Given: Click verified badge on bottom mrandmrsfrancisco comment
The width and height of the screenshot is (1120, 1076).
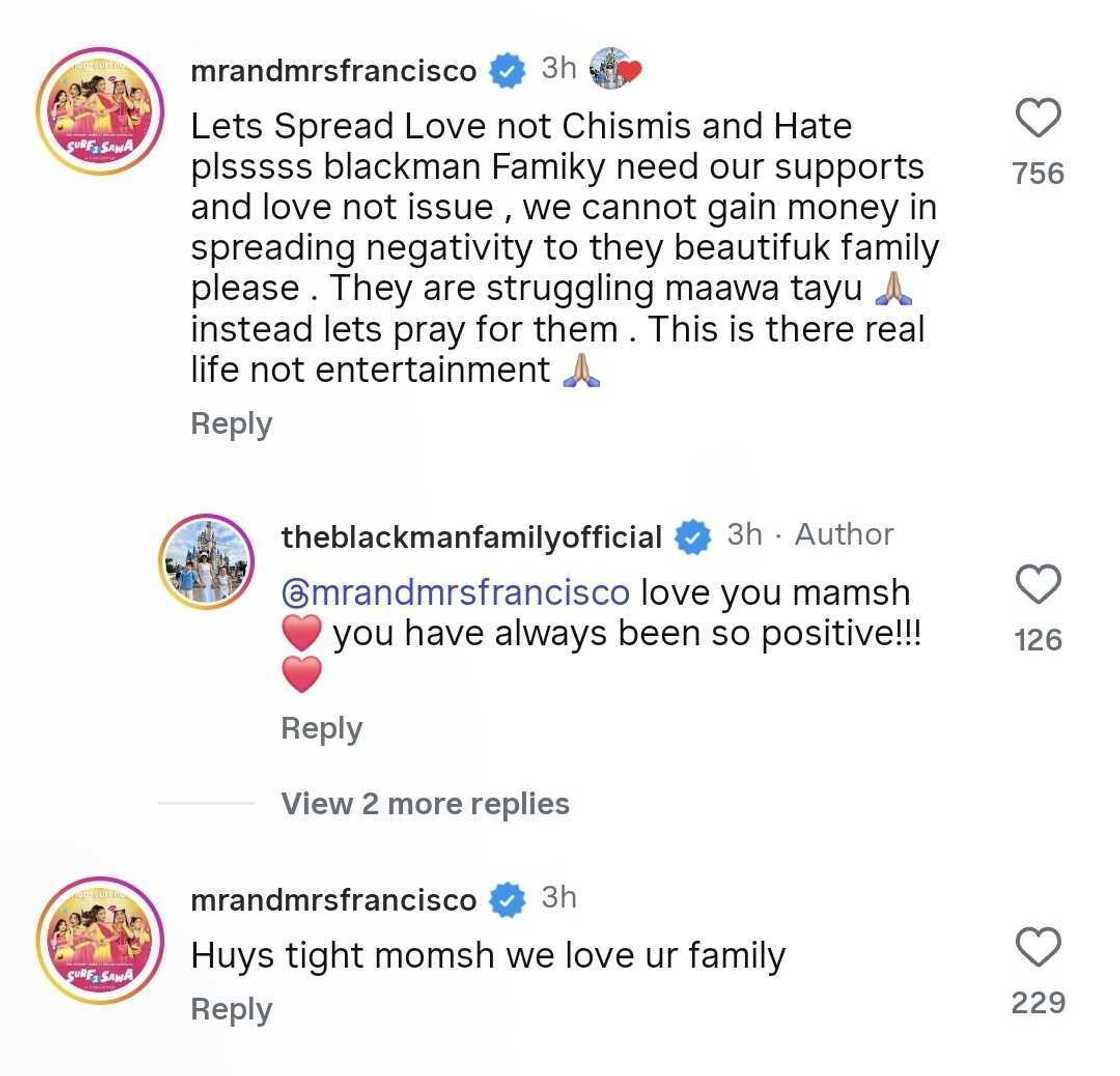Looking at the screenshot, I should [x=508, y=900].
